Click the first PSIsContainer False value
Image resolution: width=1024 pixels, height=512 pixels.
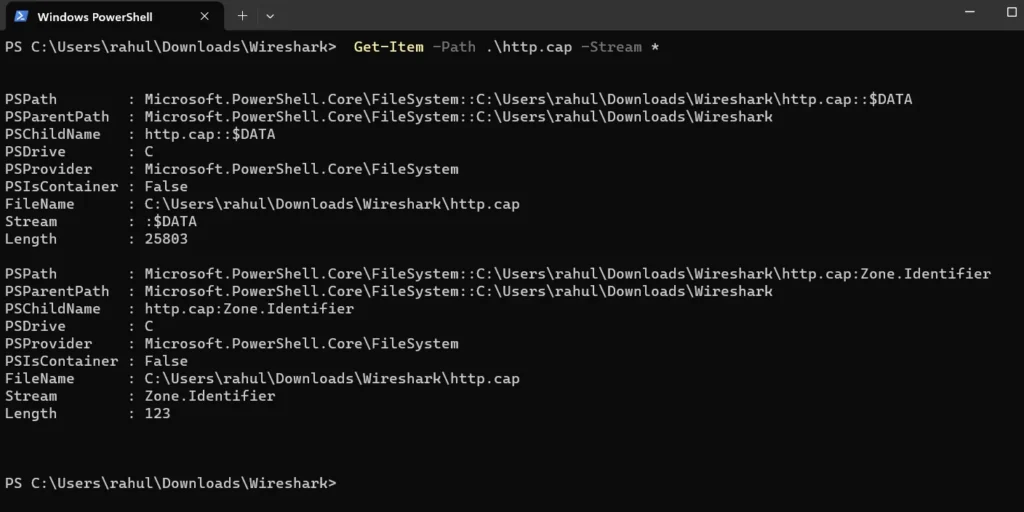click(x=166, y=187)
